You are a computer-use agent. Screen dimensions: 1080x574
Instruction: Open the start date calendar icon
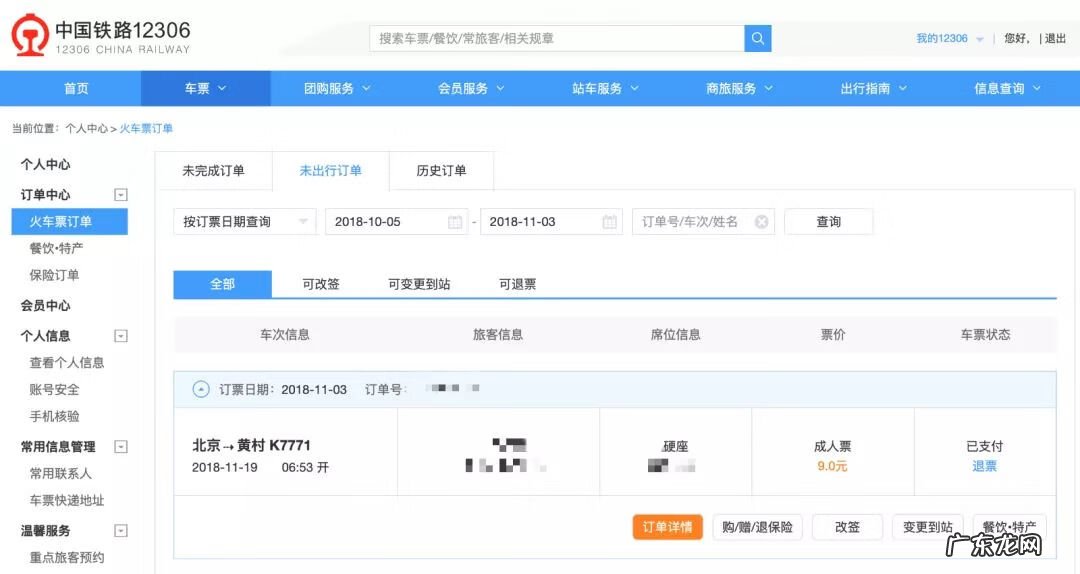[455, 222]
